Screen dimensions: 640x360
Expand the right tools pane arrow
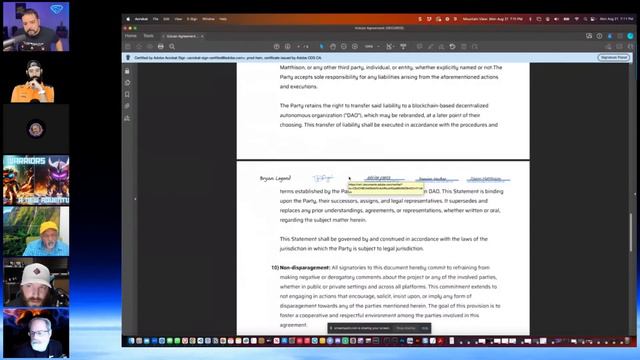[x=634, y=194]
